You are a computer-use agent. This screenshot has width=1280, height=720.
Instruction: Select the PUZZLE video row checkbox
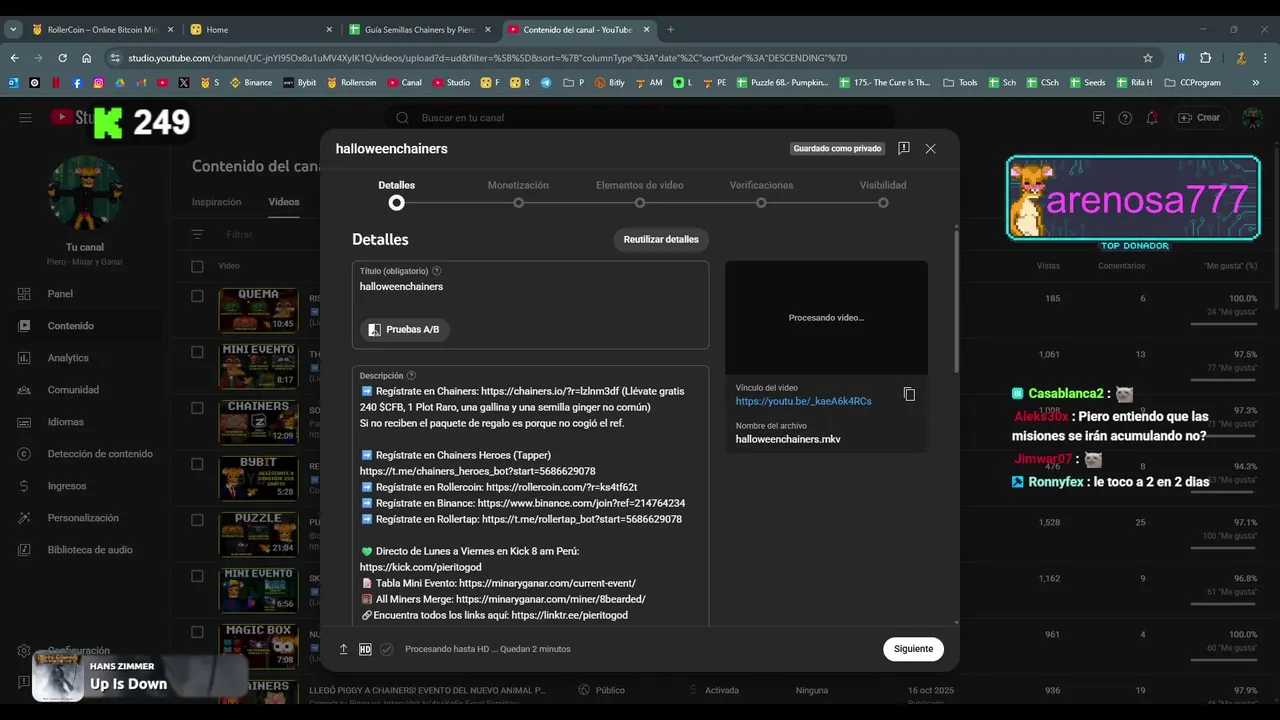[x=197, y=520]
